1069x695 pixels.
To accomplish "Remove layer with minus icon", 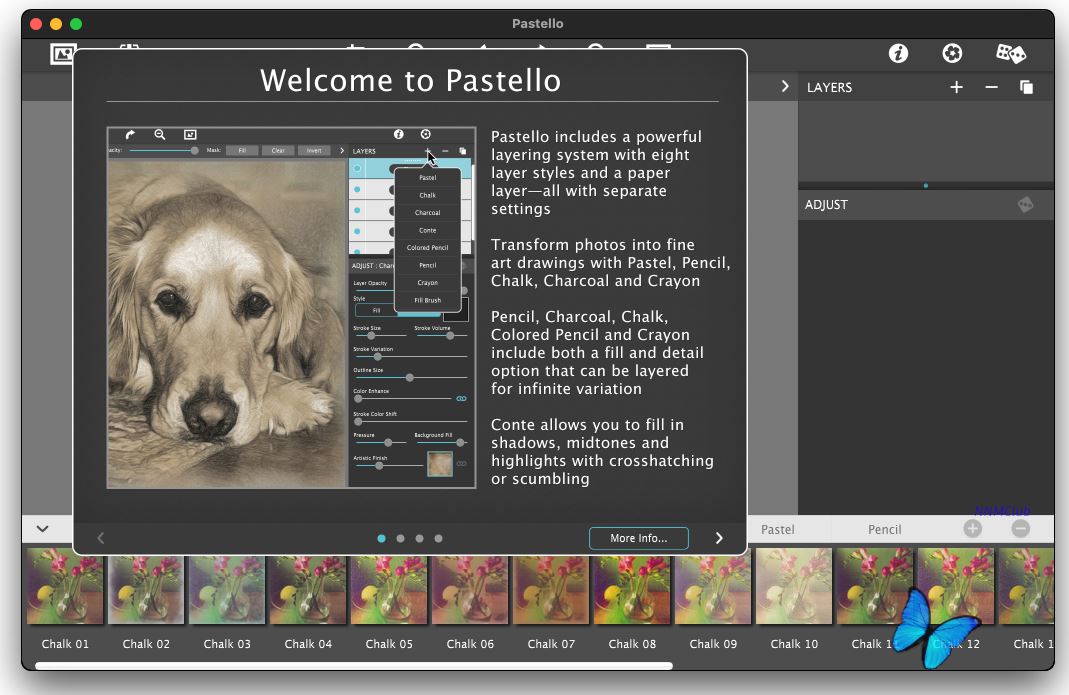I will pyautogui.click(x=991, y=87).
